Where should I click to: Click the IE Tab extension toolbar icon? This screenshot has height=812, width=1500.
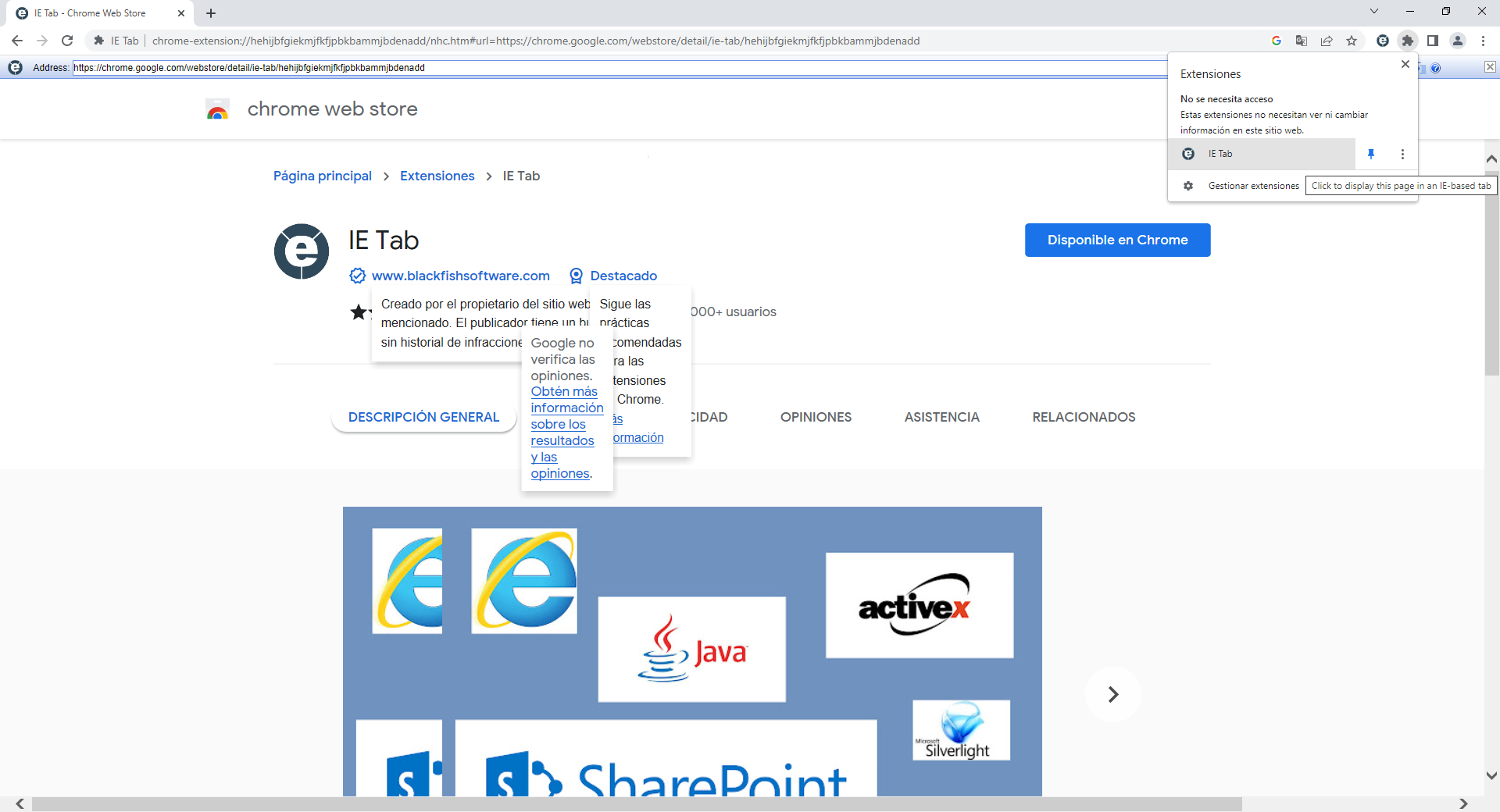(x=1383, y=41)
